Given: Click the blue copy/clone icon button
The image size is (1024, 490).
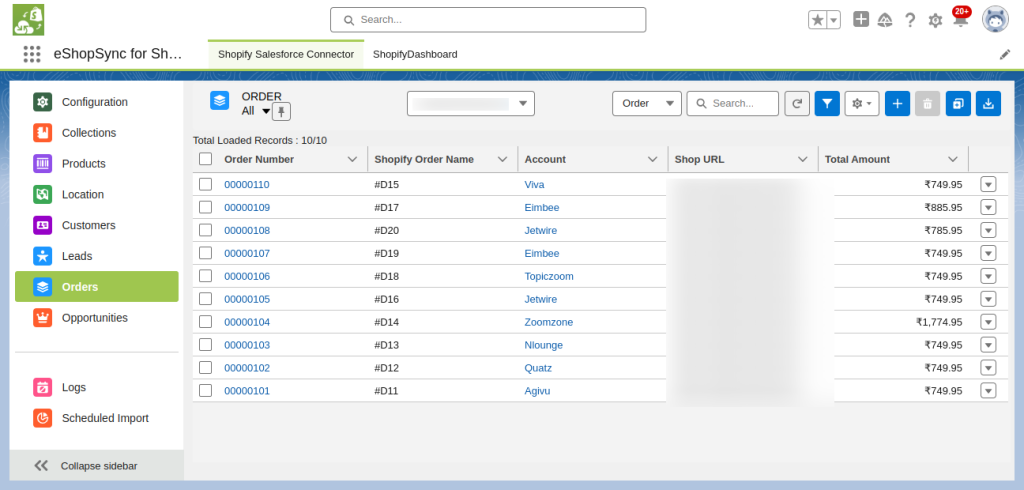Looking at the screenshot, I should pos(958,103).
